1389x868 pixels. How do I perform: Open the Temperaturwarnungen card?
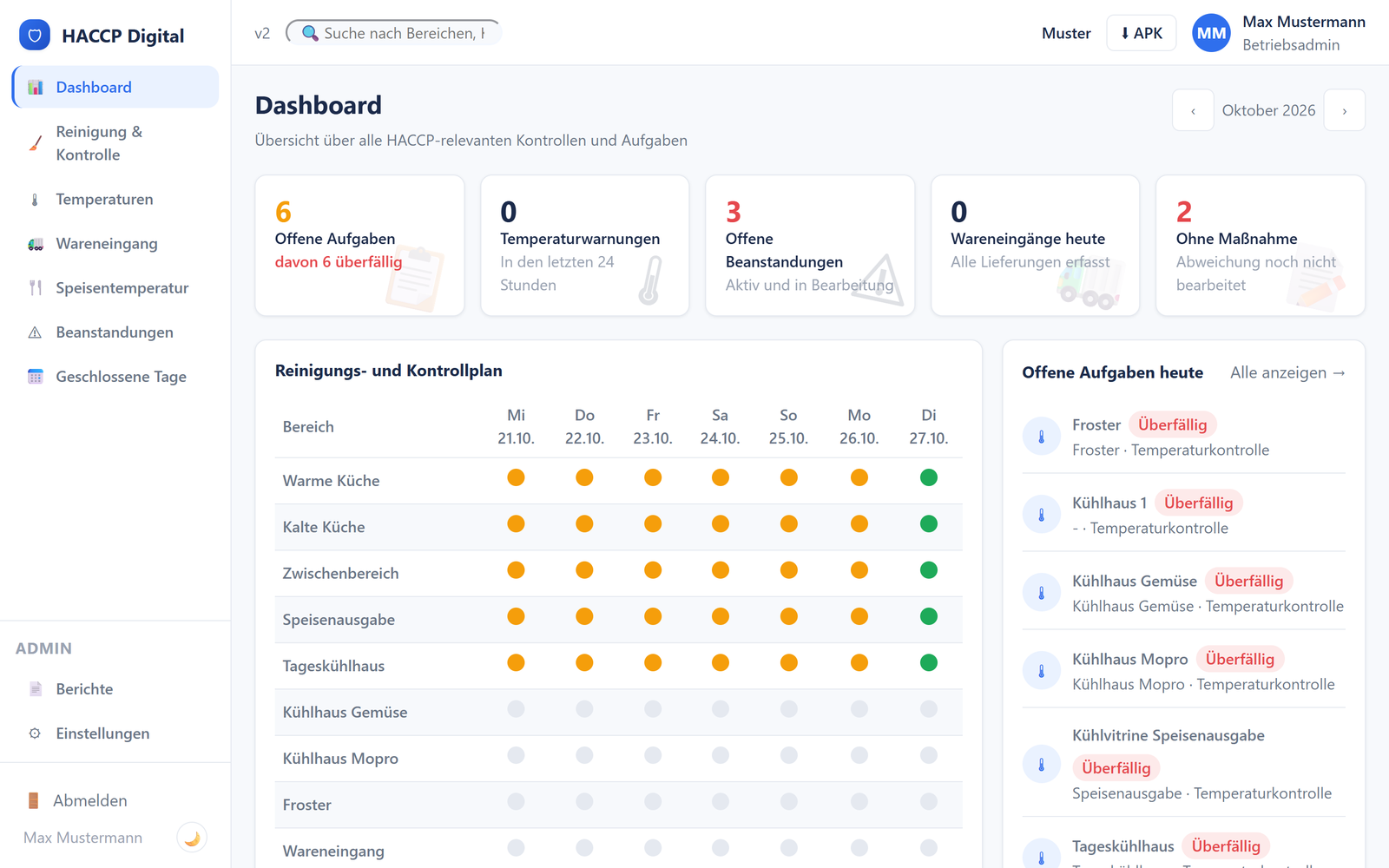click(585, 246)
